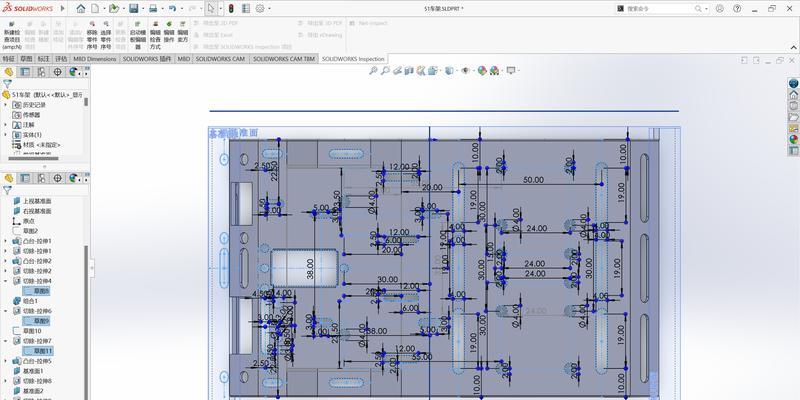Viewport: 800px width, 400px height.
Task: Open the SOLIDWORKS 插件 tab
Action: pos(147,59)
